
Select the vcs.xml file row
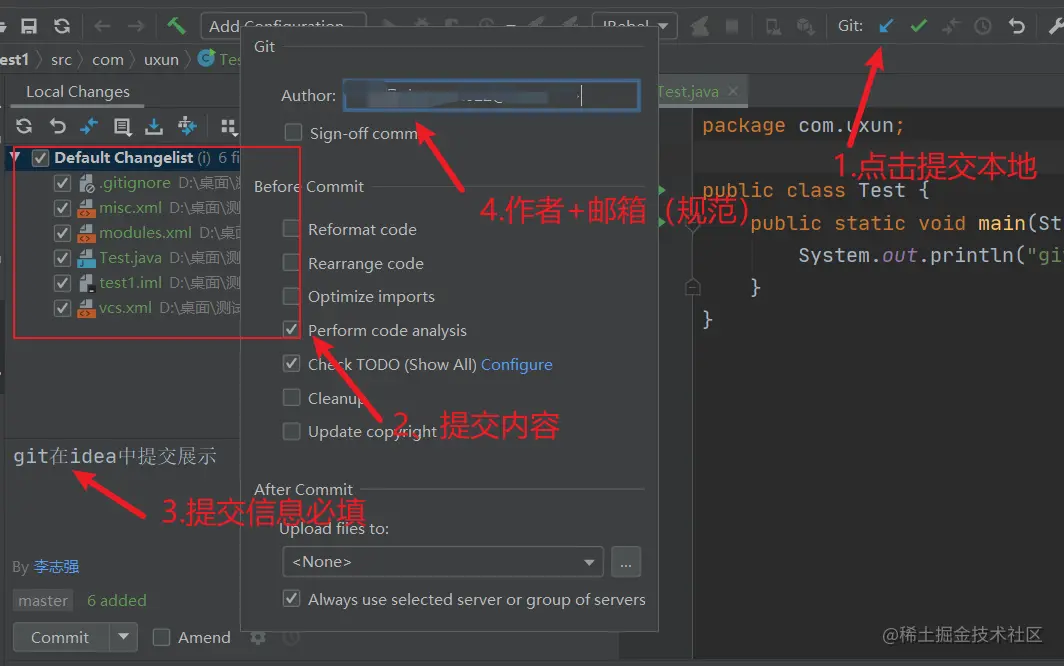point(125,308)
